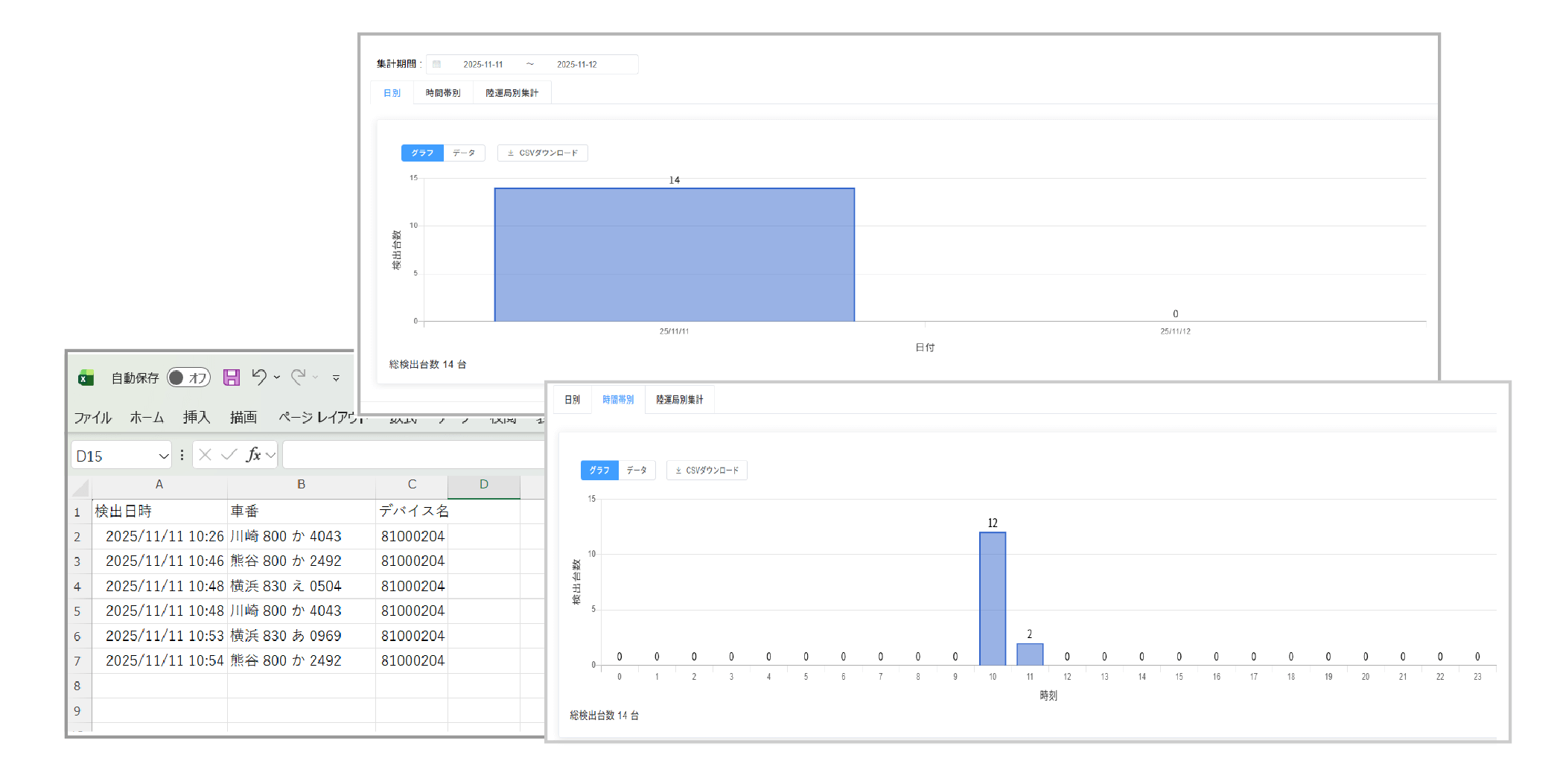Click the select-all corner of the spreadsheet

point(80,488)
